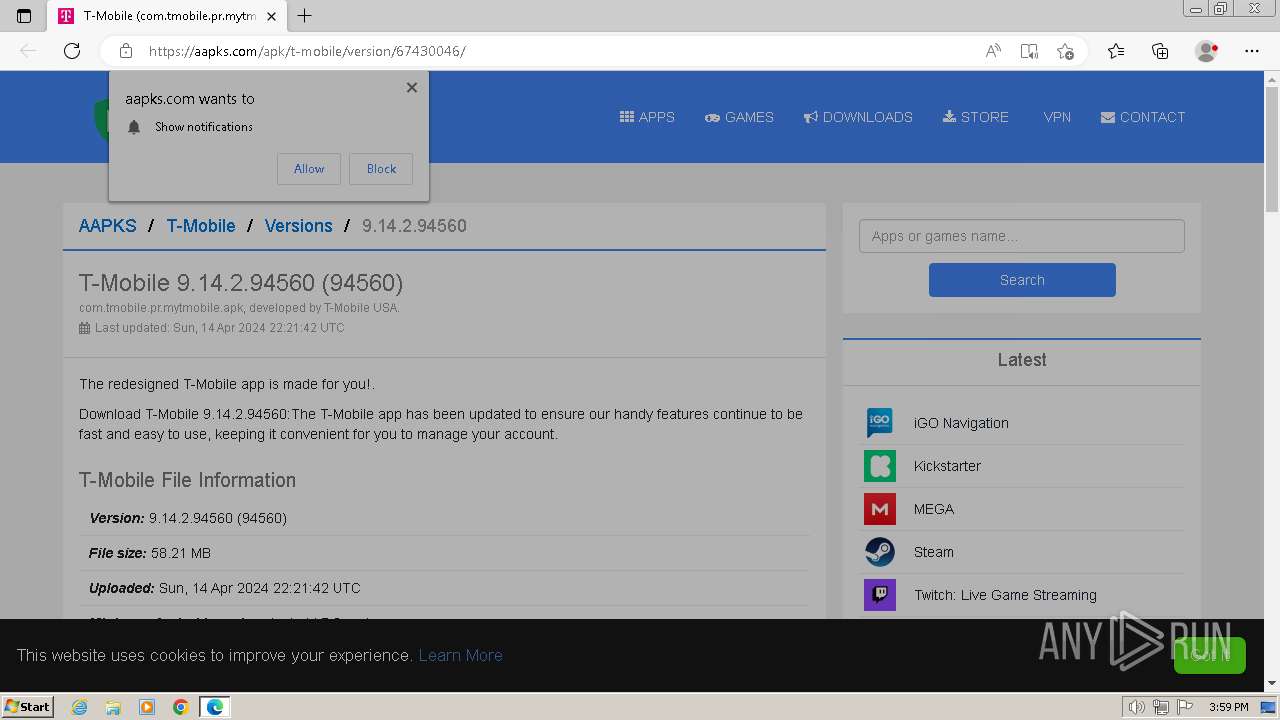1280x720 pixels.
Task: Open a new tab with plus icon
Action: (x=305, y=16)
